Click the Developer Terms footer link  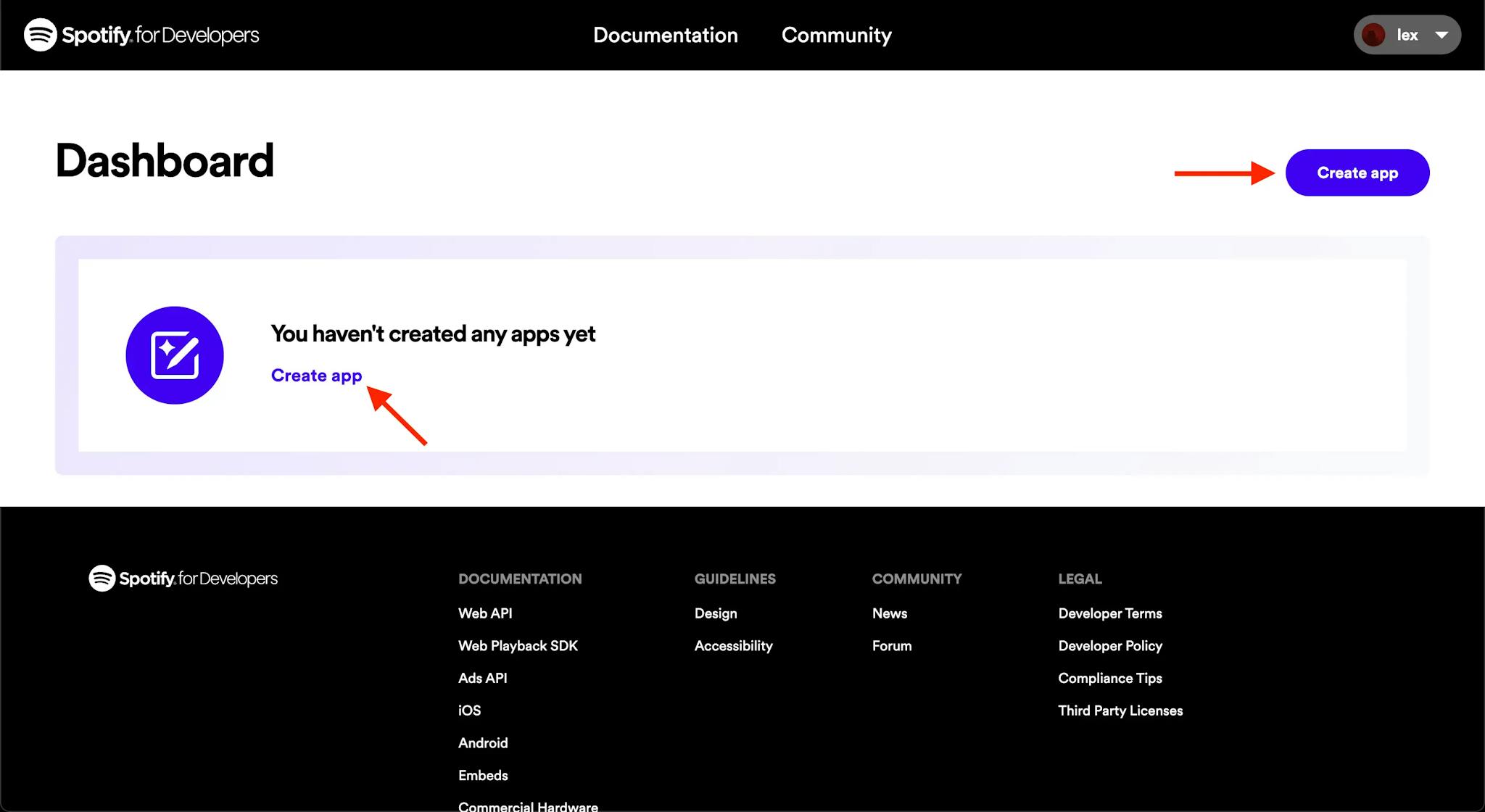(x=1109, y=613)
